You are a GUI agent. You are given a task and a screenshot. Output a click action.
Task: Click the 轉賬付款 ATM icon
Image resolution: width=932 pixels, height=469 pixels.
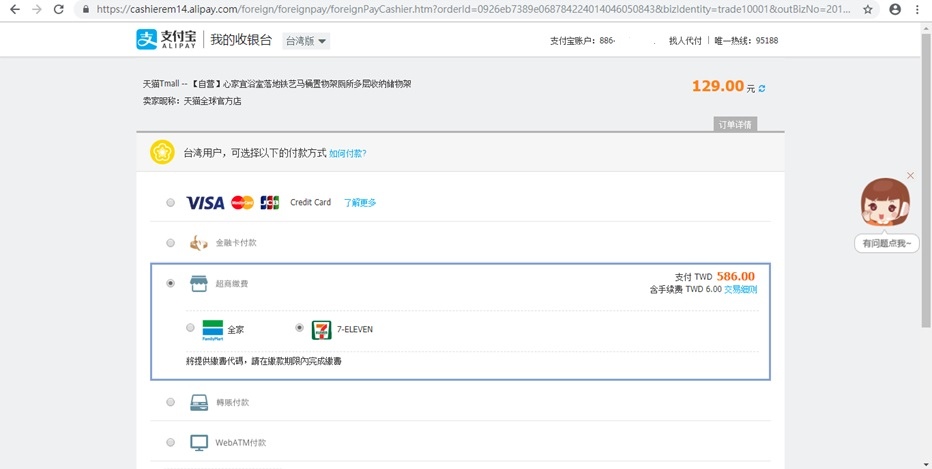(x=199, y=402)
